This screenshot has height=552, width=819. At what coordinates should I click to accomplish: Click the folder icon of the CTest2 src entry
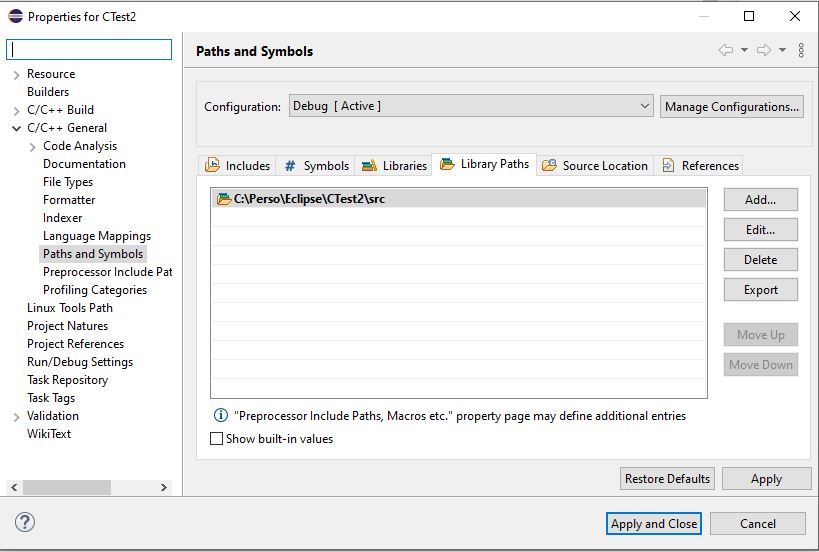point(223,199)
